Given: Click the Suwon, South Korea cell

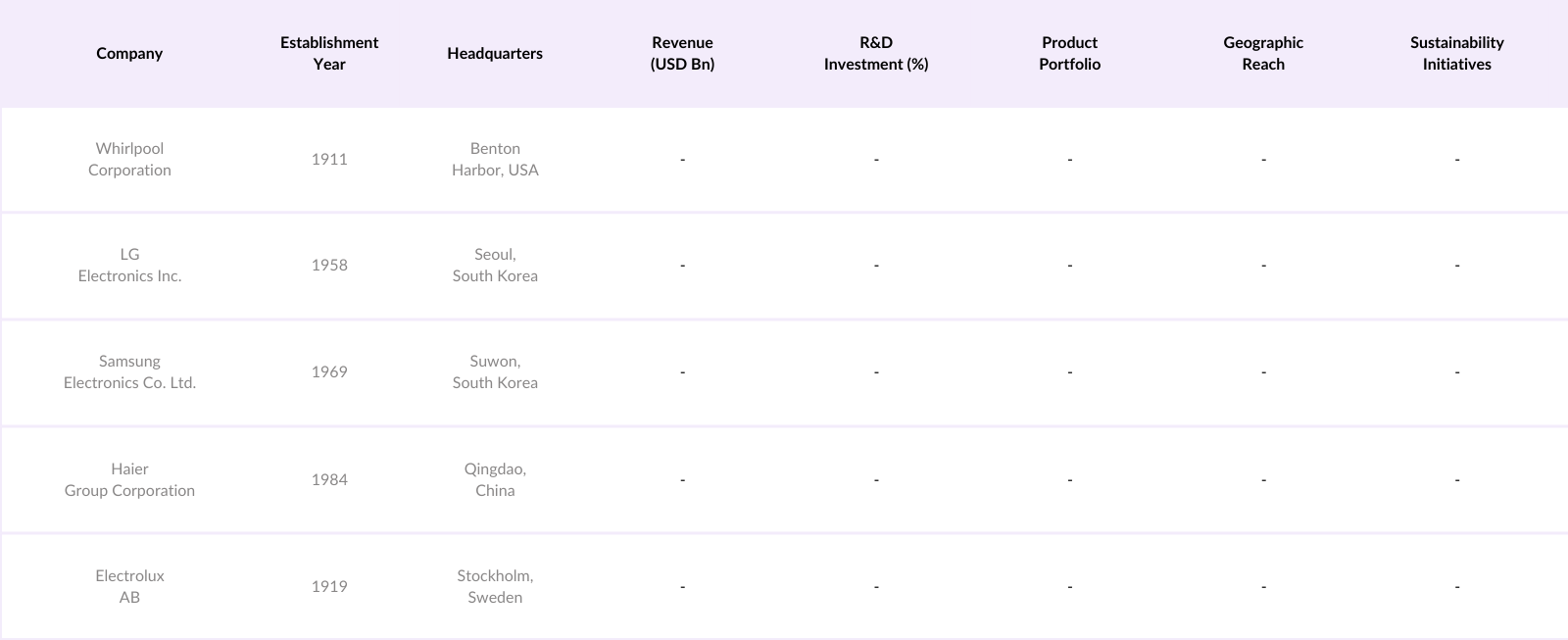Looking at the screenshot, I should (495, 371).
